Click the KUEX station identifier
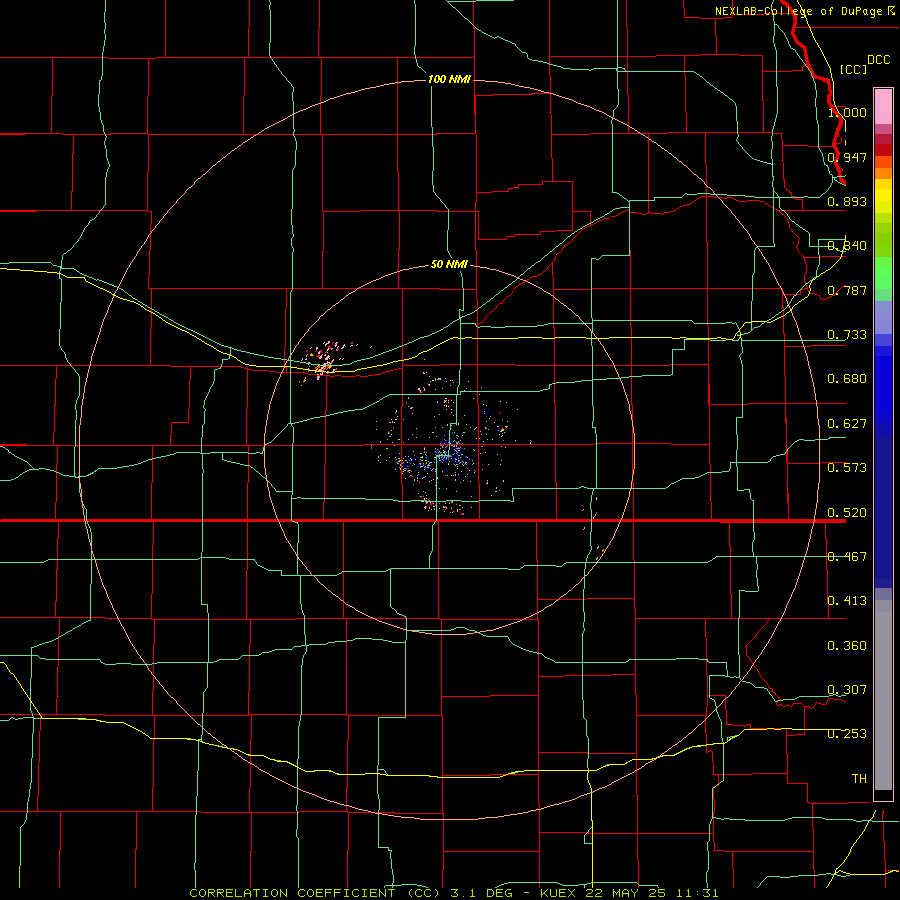This screenshot has width=900, height=900. point(560,893)
